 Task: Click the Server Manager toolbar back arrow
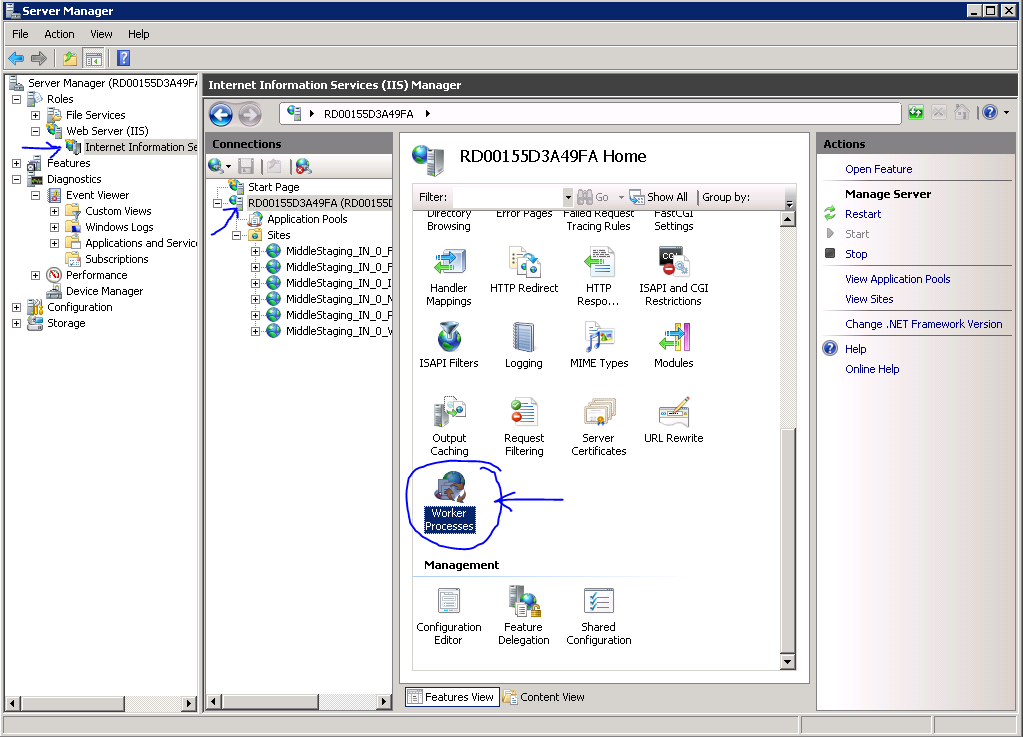point(16,59)
